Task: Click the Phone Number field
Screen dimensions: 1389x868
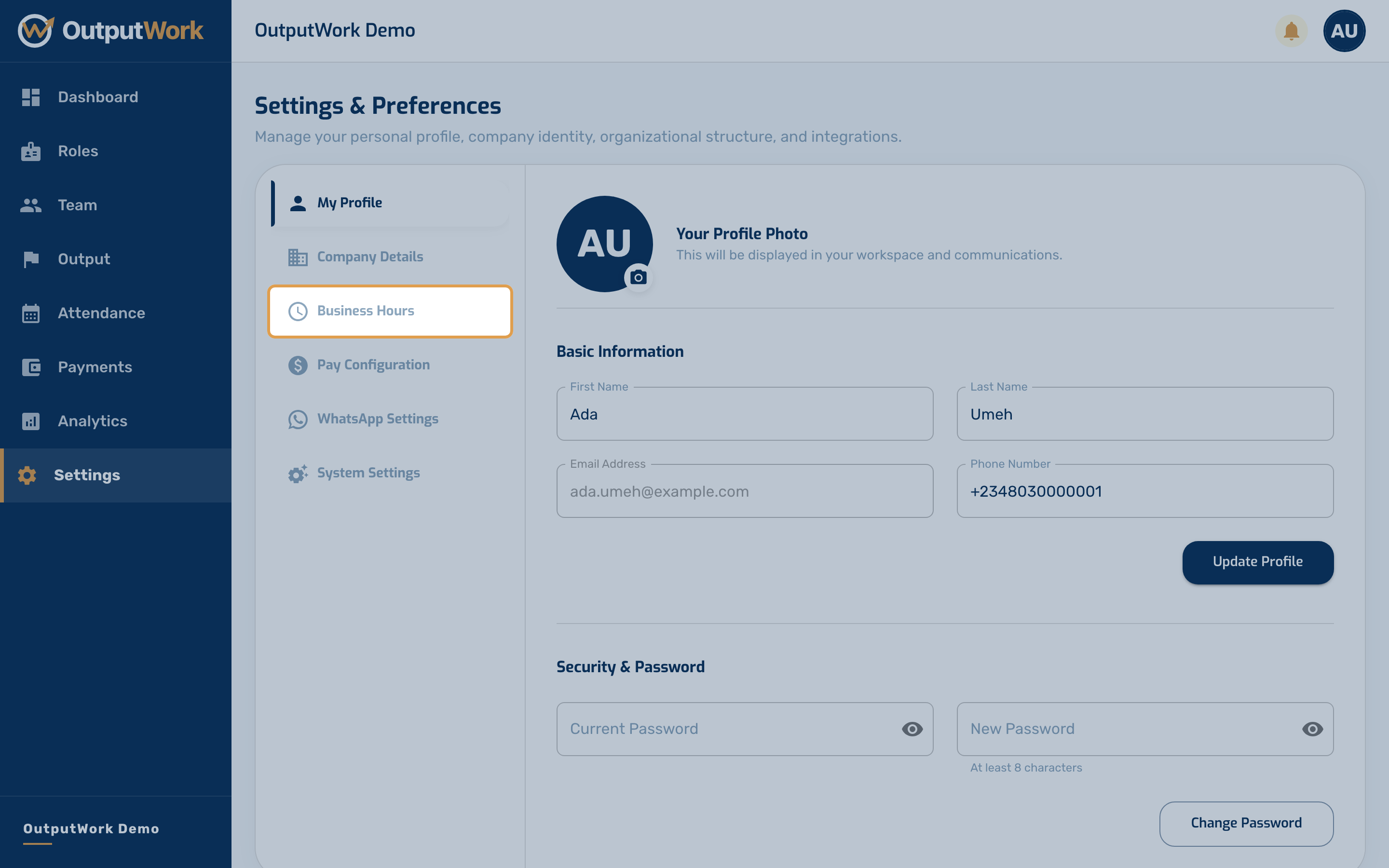Action: pos(1144,491)
